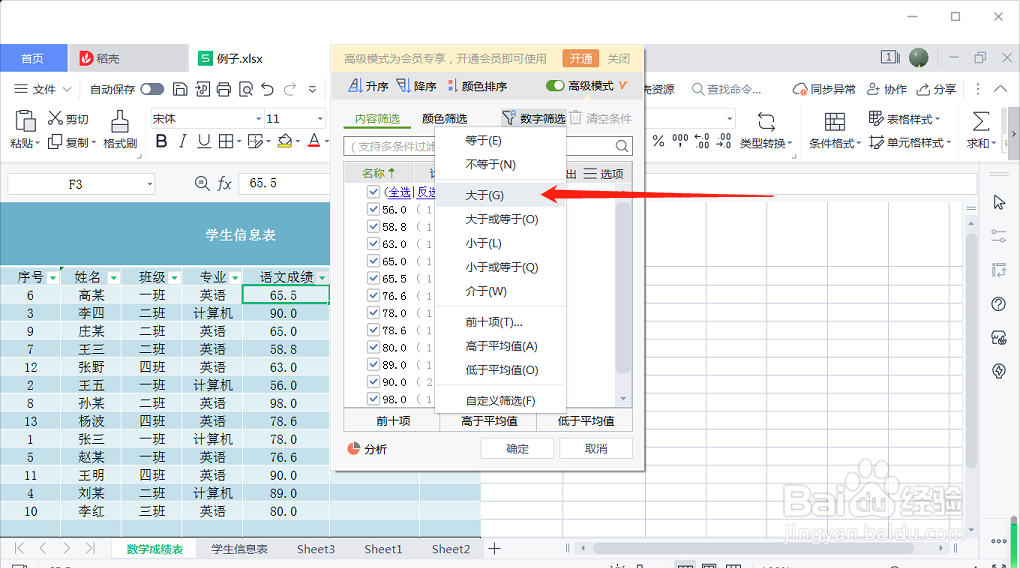Uncheck the 98.0 value checkbox
The height and width of the screenshot is (568, 1020).
click(373, 399)
